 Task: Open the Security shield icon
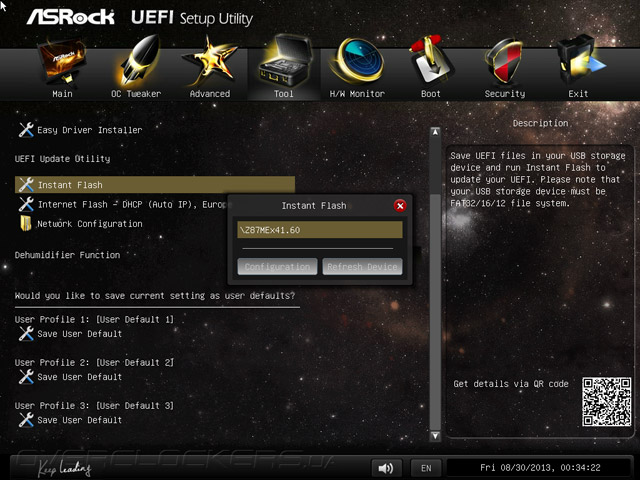pos(504,61)
